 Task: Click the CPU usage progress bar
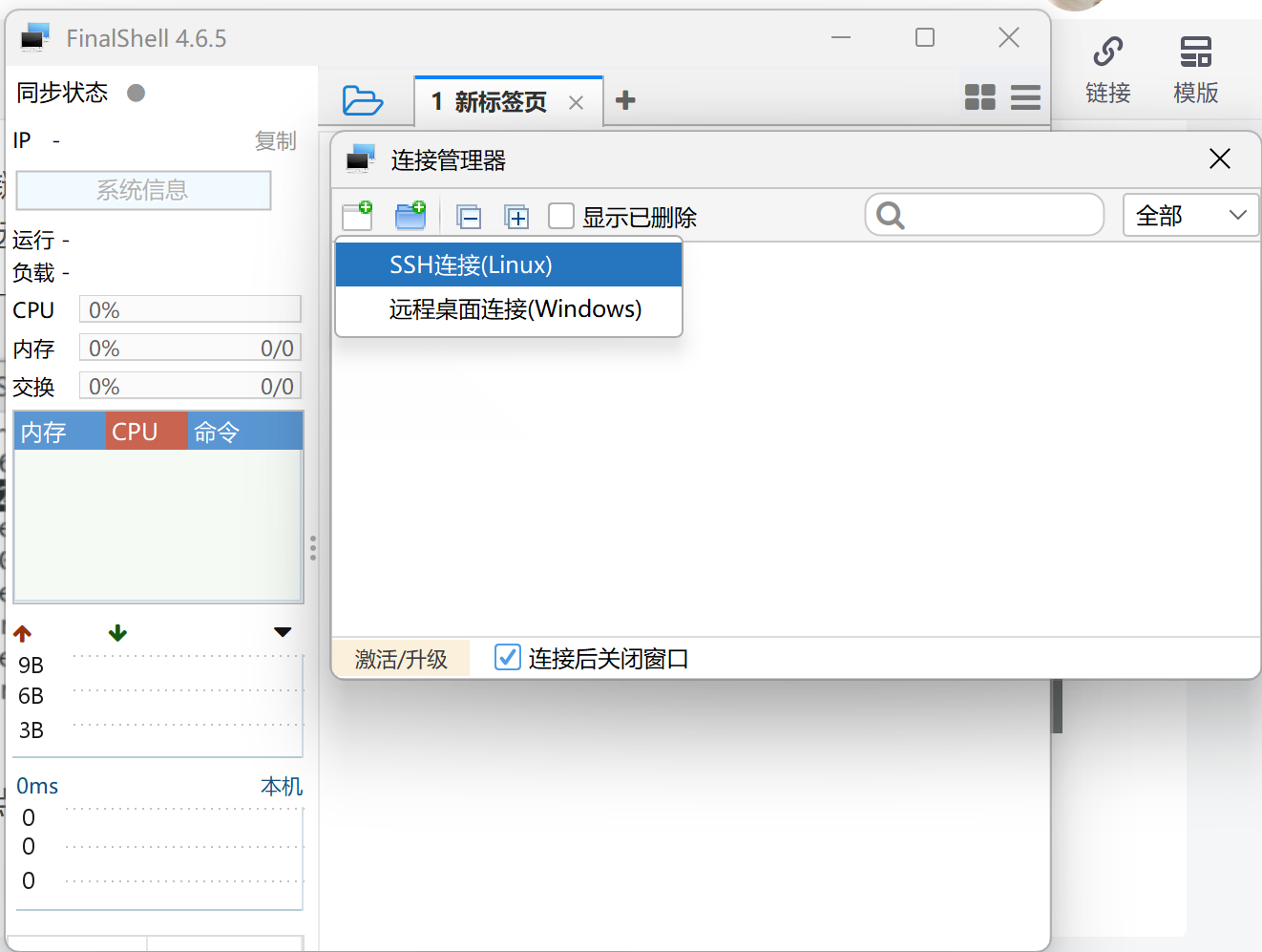[190, 309]
